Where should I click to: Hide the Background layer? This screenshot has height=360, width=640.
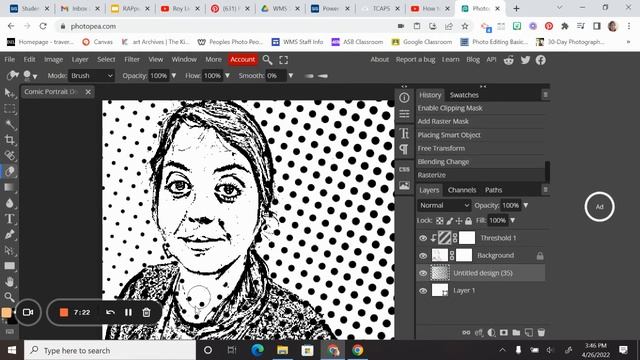[x=423, y=256]
